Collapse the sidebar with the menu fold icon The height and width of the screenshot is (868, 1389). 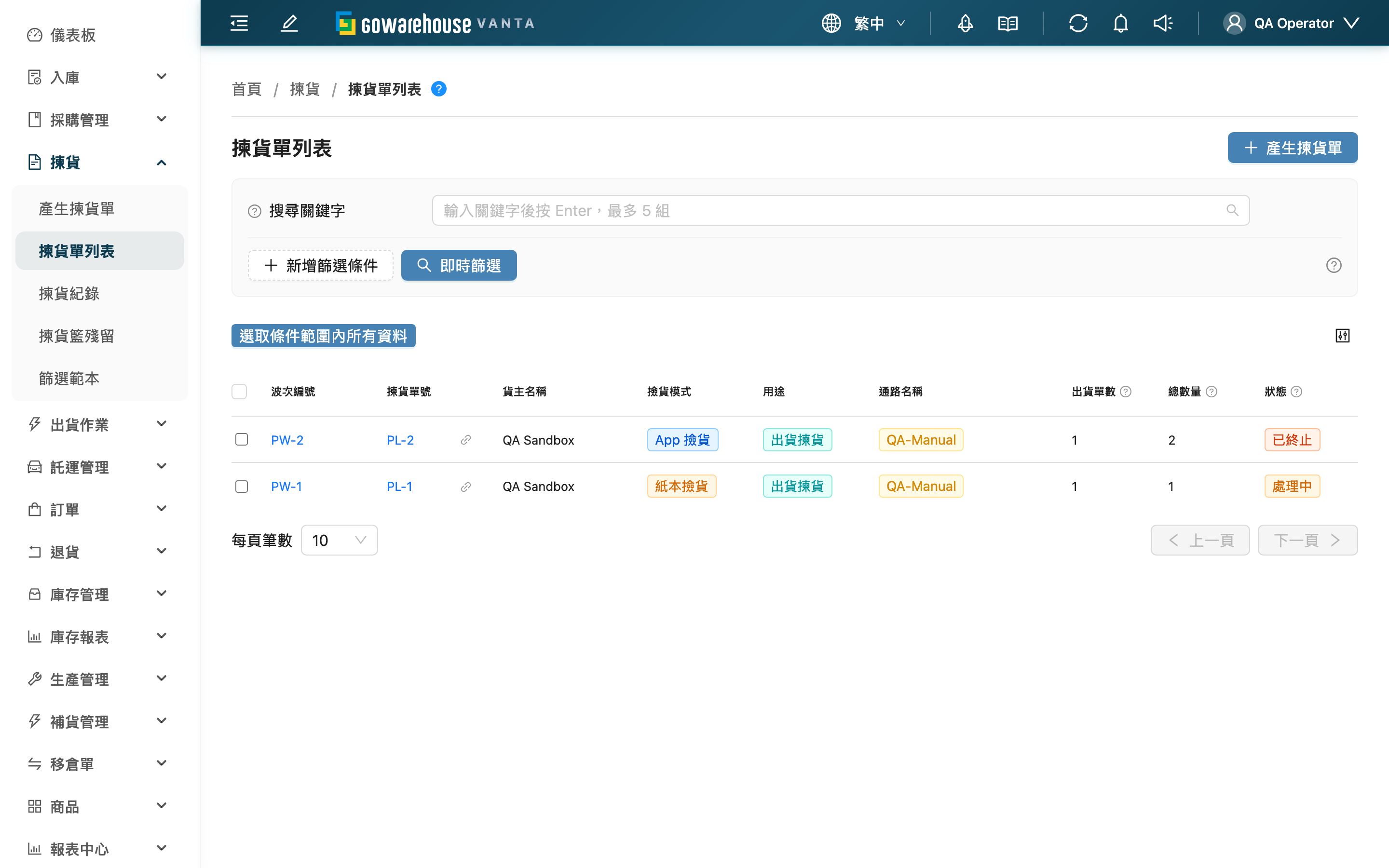pyautogui.click(x=239, y=24)
